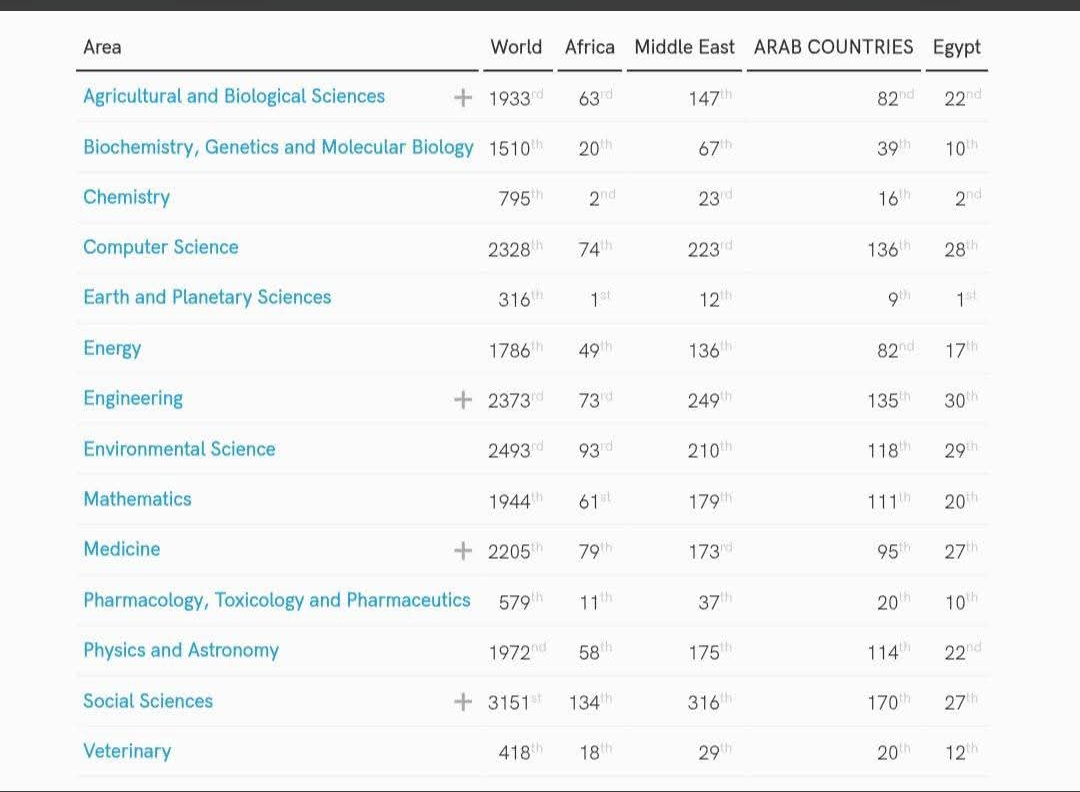Select Africa rank 134th for Social Sciences
The height and width of the screenshot is (792, 1080).
[591, 702]
